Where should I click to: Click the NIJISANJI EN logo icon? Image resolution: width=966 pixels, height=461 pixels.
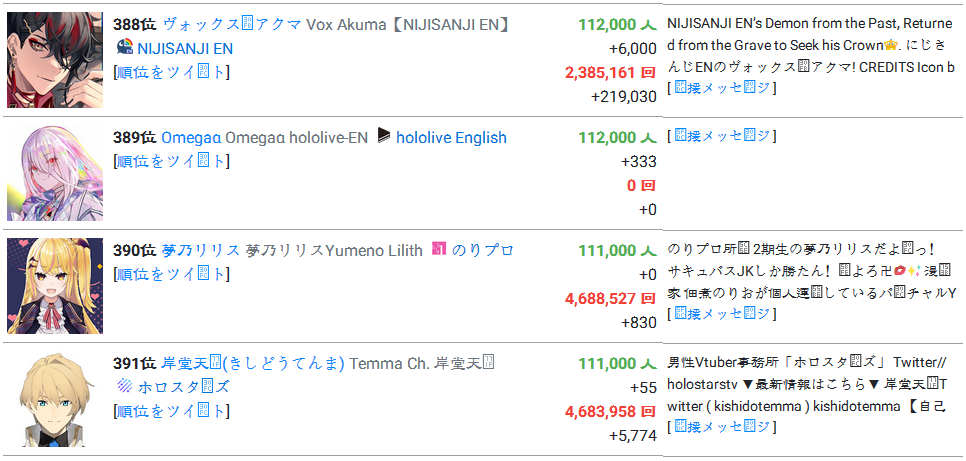124,47
